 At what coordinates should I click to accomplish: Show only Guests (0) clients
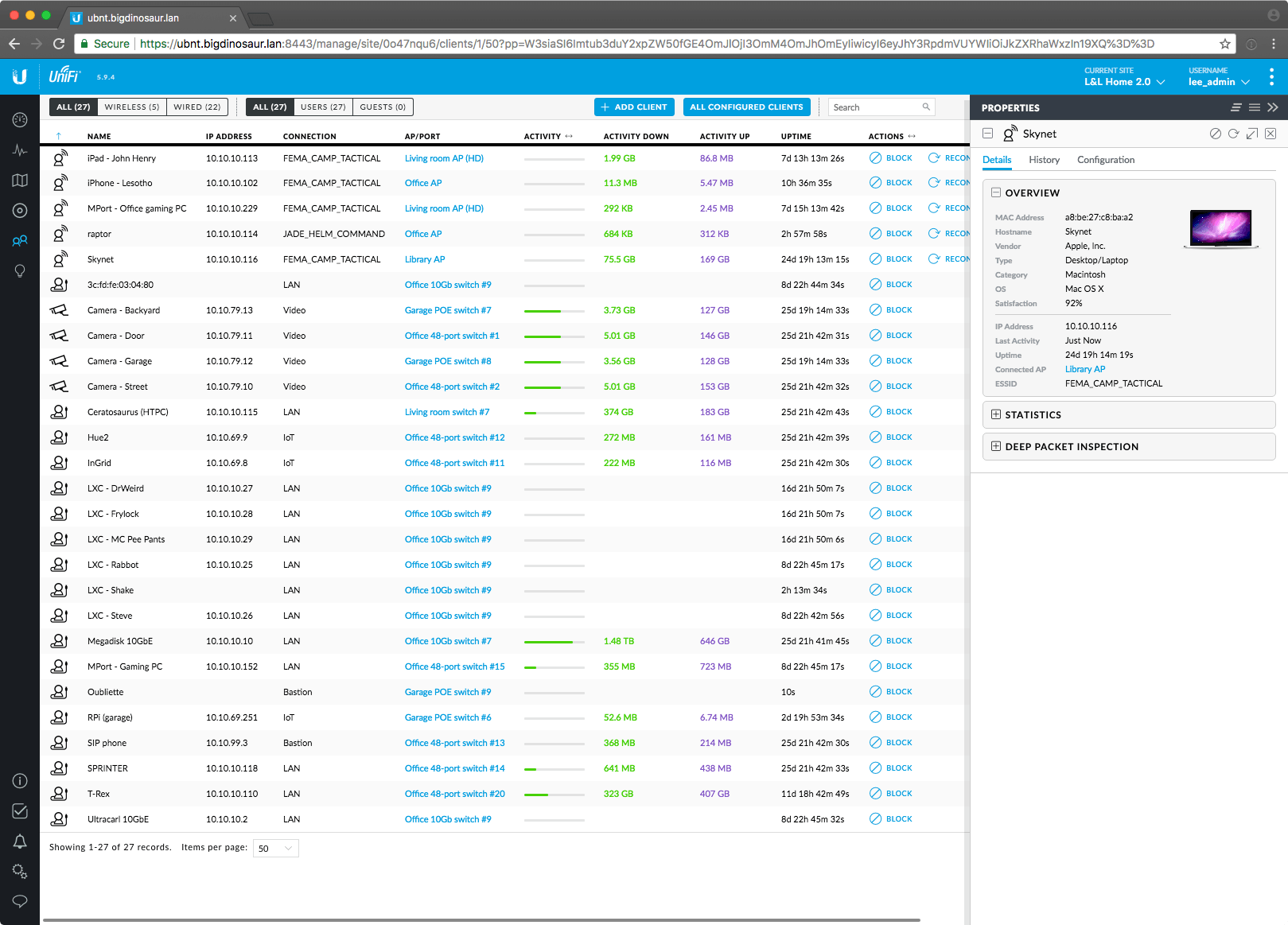tap(383, 107)
